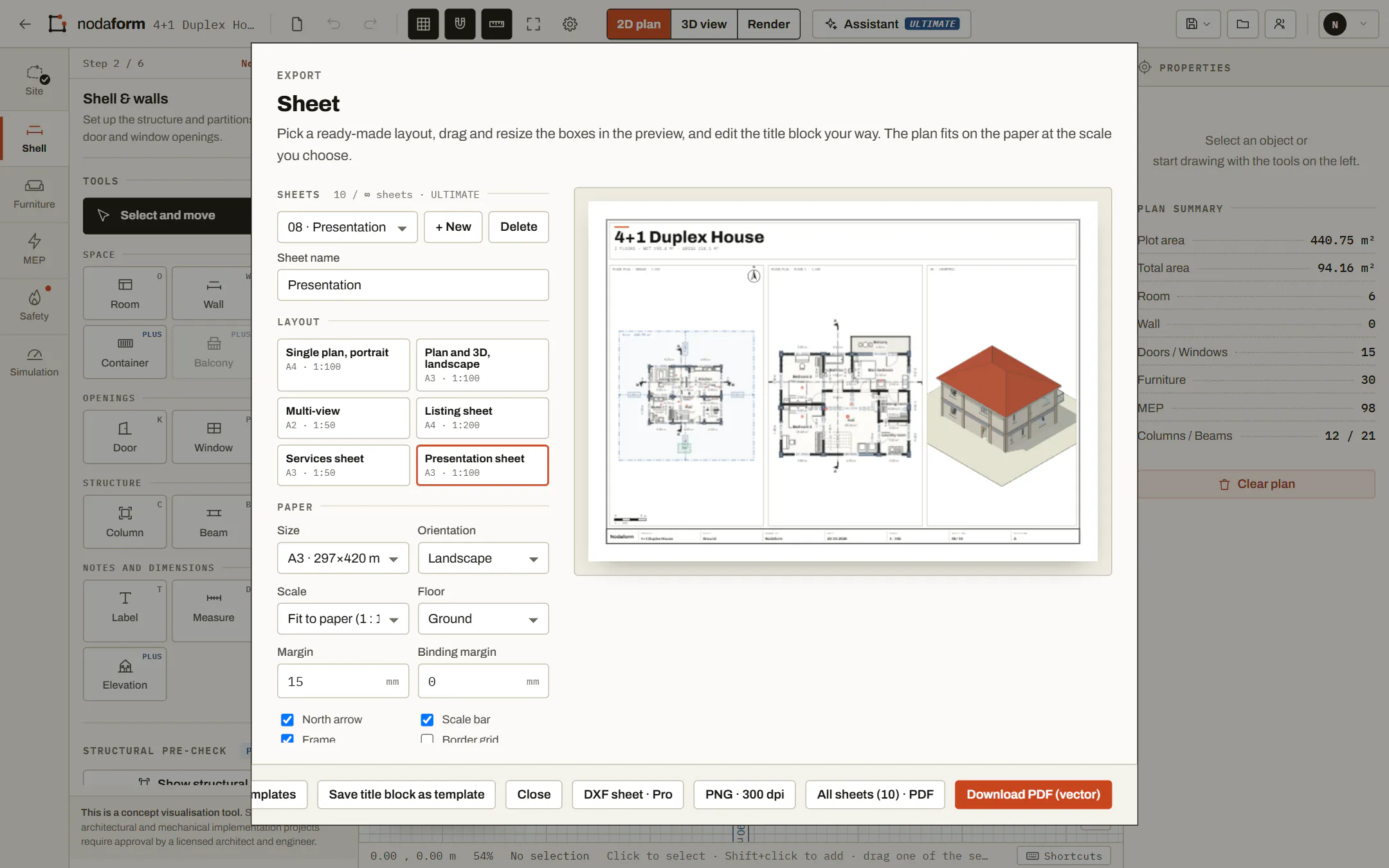Select the Door tool
Viewport: 1389px width, 868px height.
pyautogui.click(x=125, y=437)
